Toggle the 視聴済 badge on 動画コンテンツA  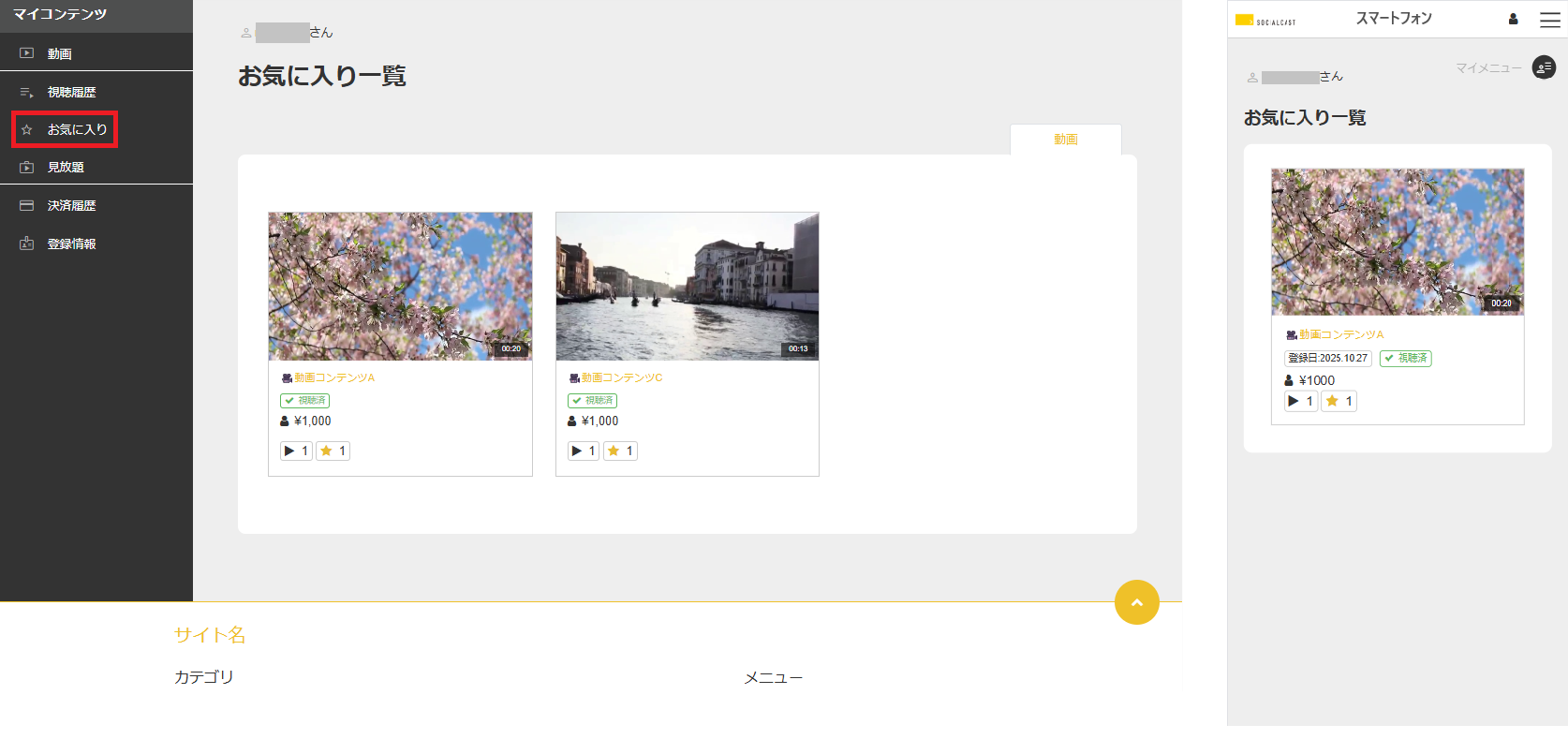pos(304,400)
